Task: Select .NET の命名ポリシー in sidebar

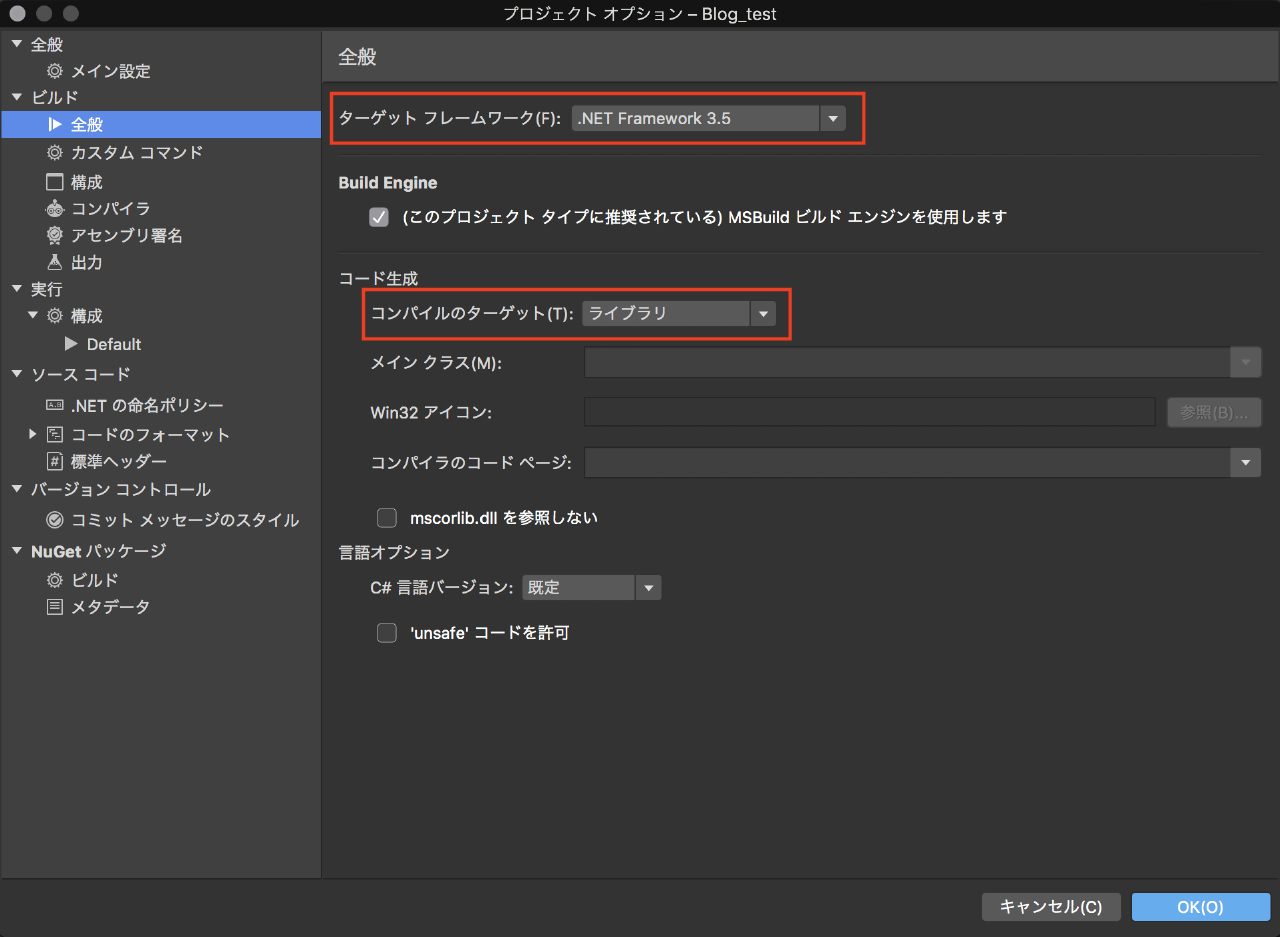Action: [x=147, y=405]
